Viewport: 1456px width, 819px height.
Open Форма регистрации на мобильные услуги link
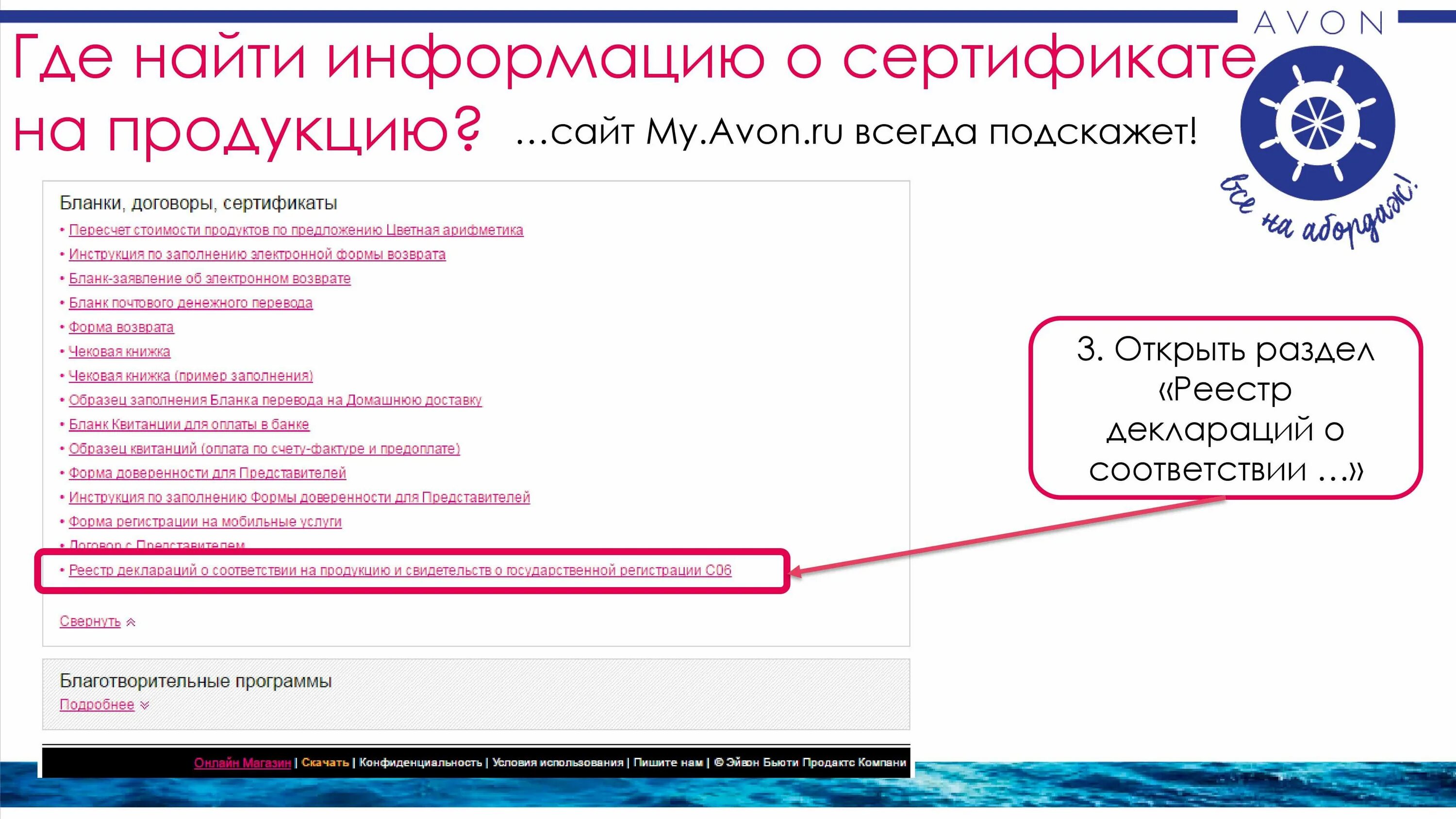click(x=205, y=522)
